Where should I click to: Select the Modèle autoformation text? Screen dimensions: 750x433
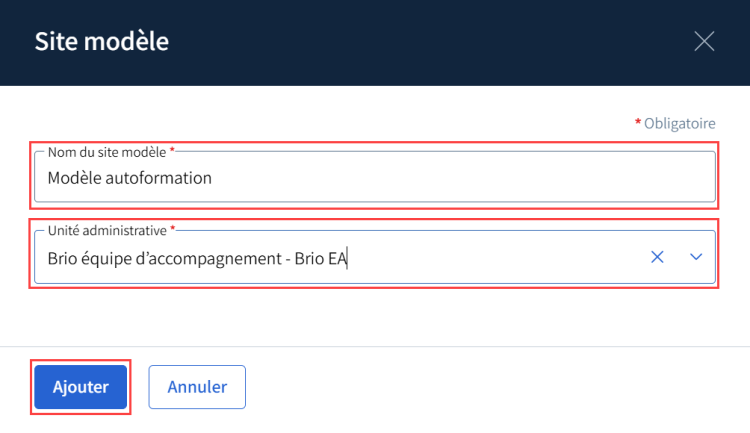coord(130,178)
